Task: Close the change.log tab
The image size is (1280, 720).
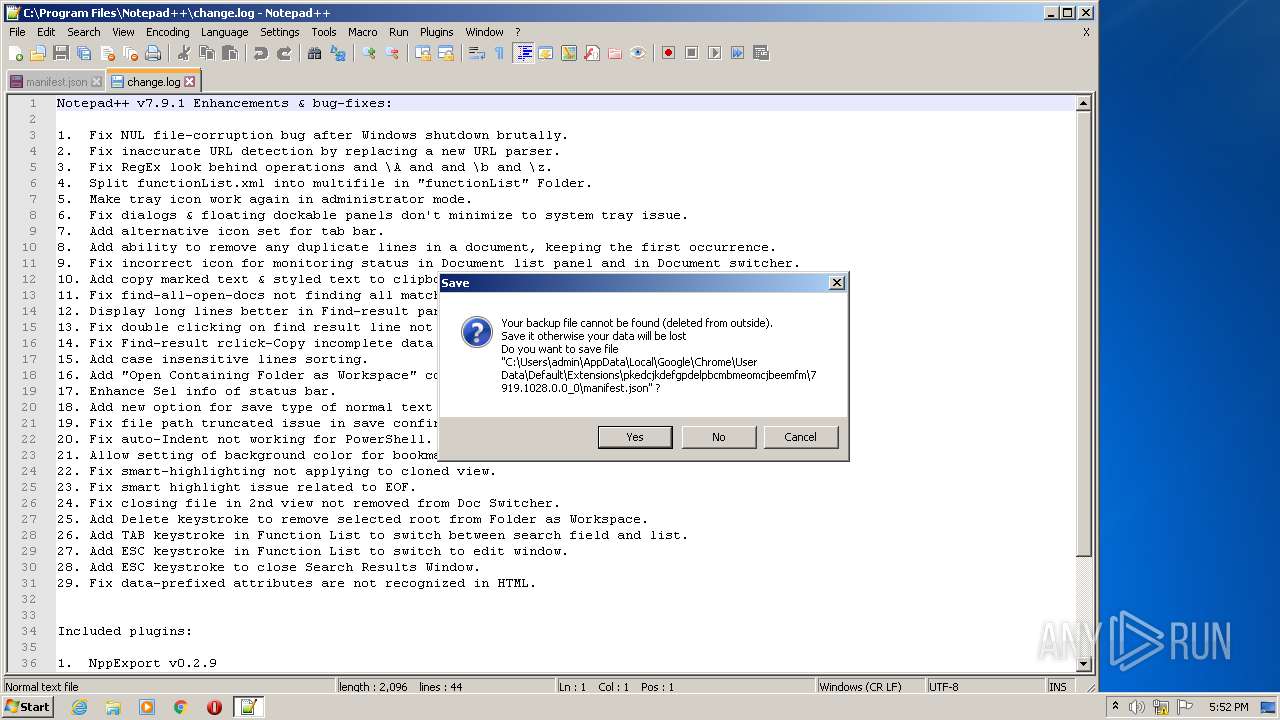Action: click(190, 82)
